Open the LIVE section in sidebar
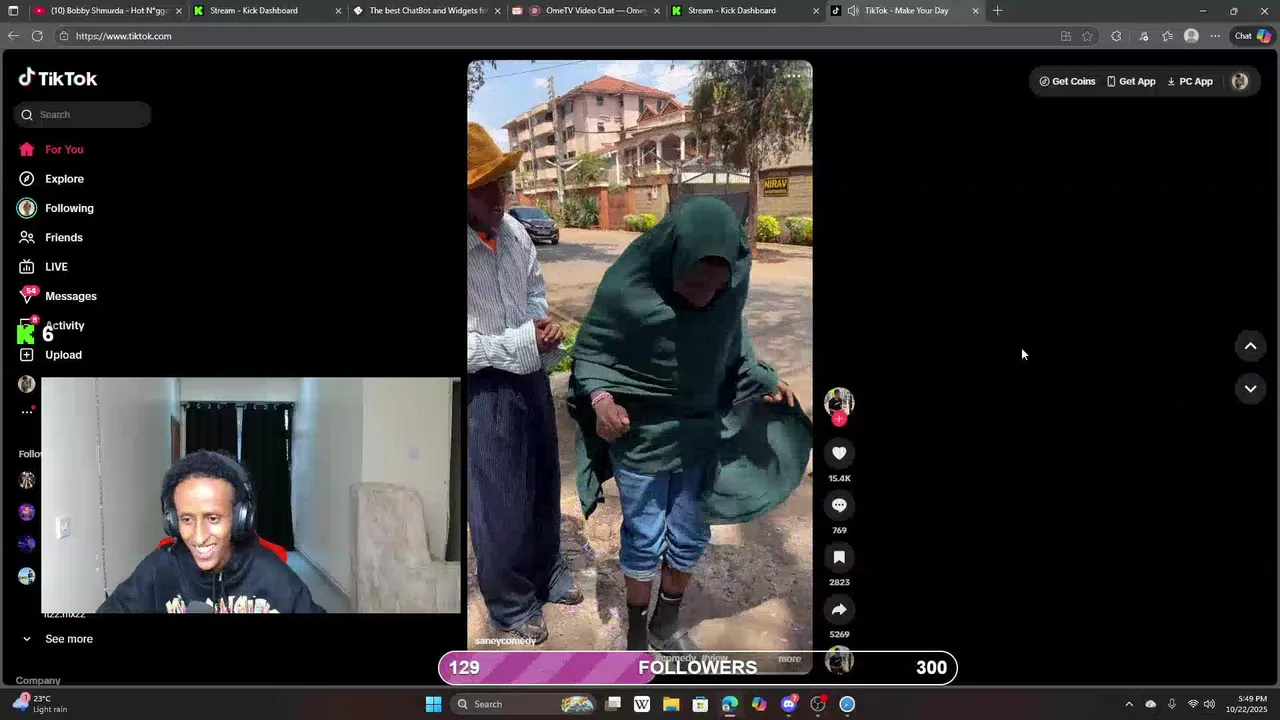This screenshot has height=720, width=1280. click(44, 267)
